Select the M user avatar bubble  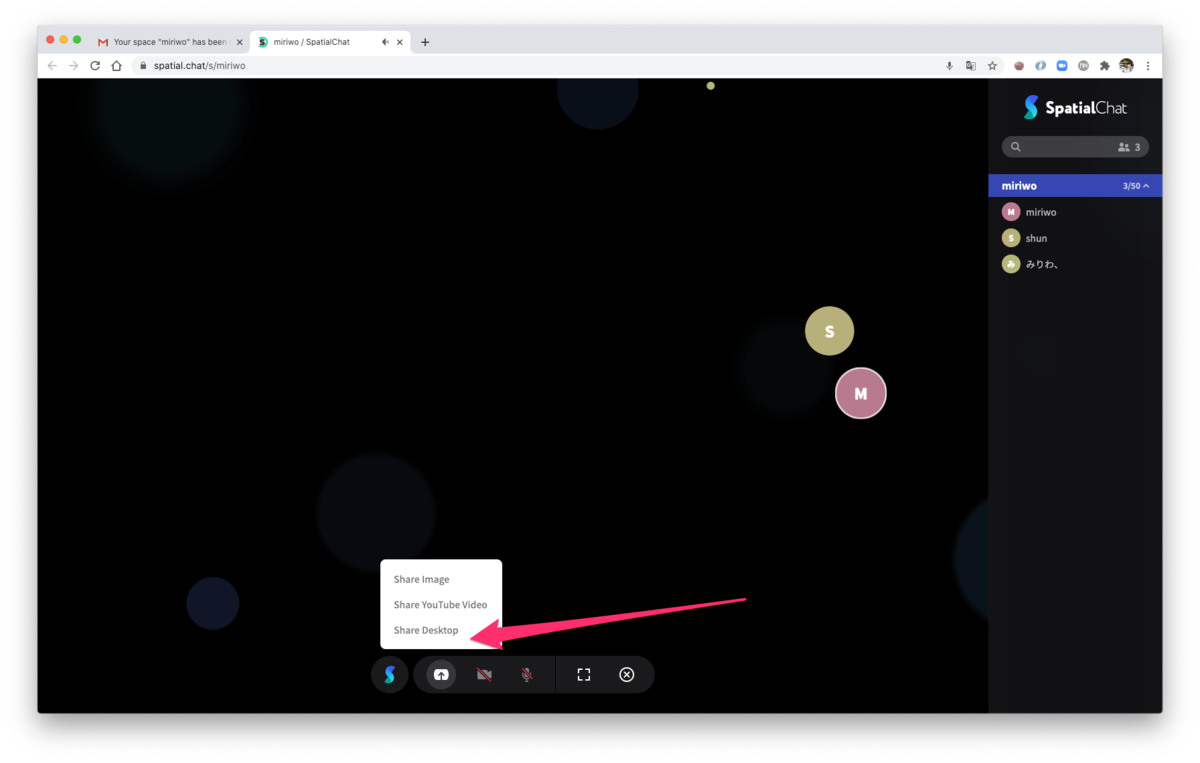pyautogui.click(x=861, y=394)
